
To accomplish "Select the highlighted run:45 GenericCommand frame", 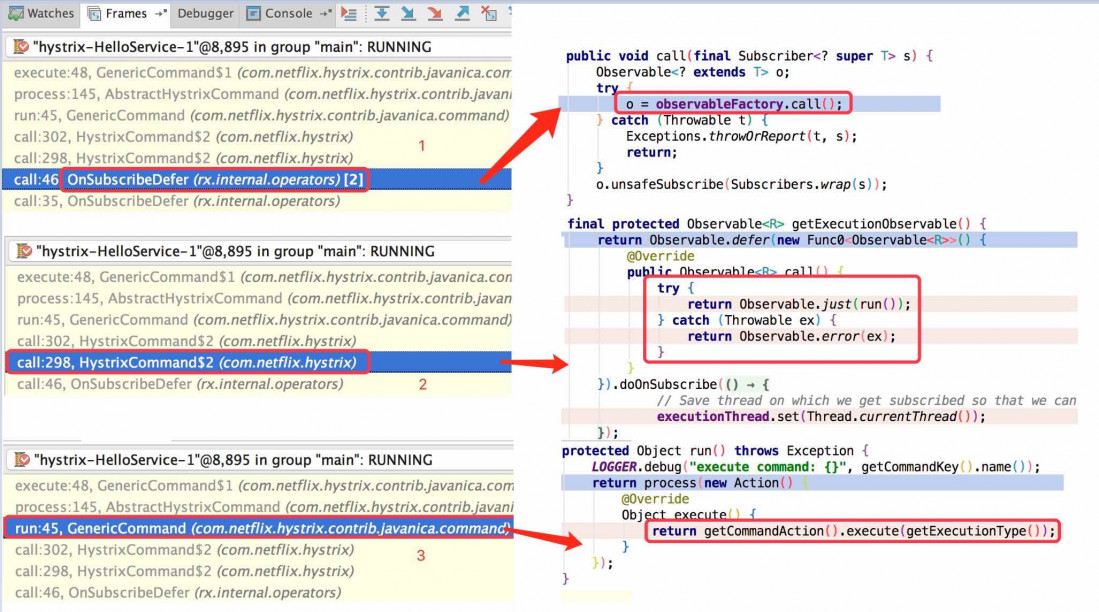I will click(x=257, y=528).
